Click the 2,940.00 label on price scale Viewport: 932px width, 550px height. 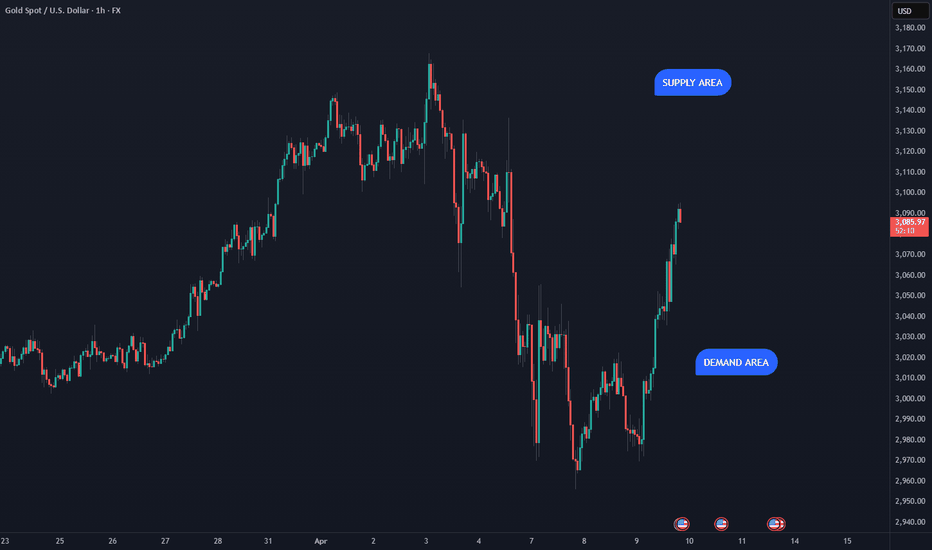(910, 522)
